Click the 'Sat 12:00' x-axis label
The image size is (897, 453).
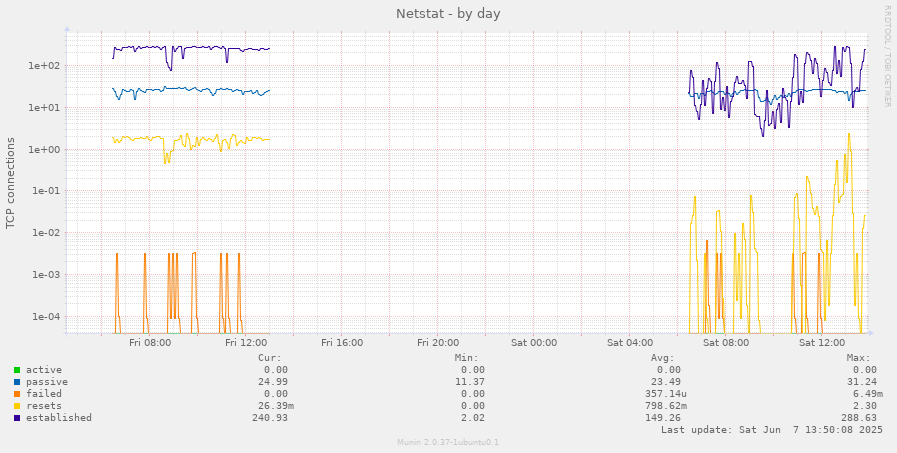tap(822, 343)
